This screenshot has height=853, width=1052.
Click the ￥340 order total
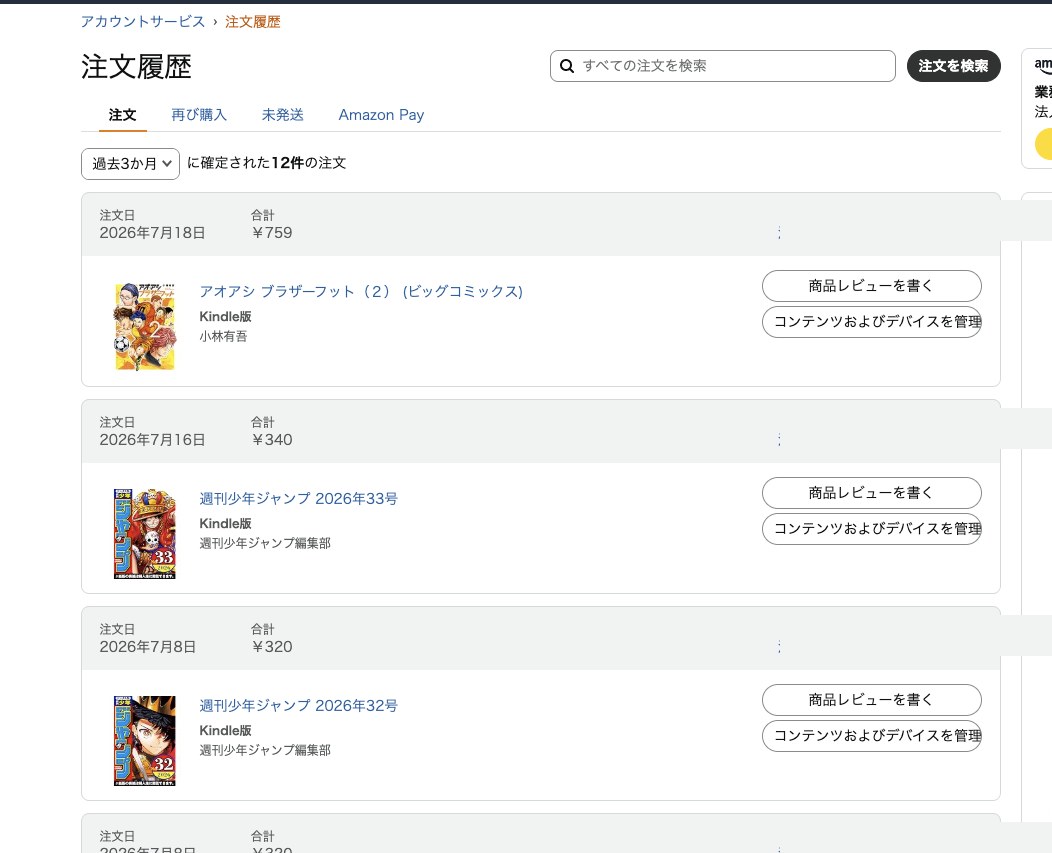(x=272, y=440)
